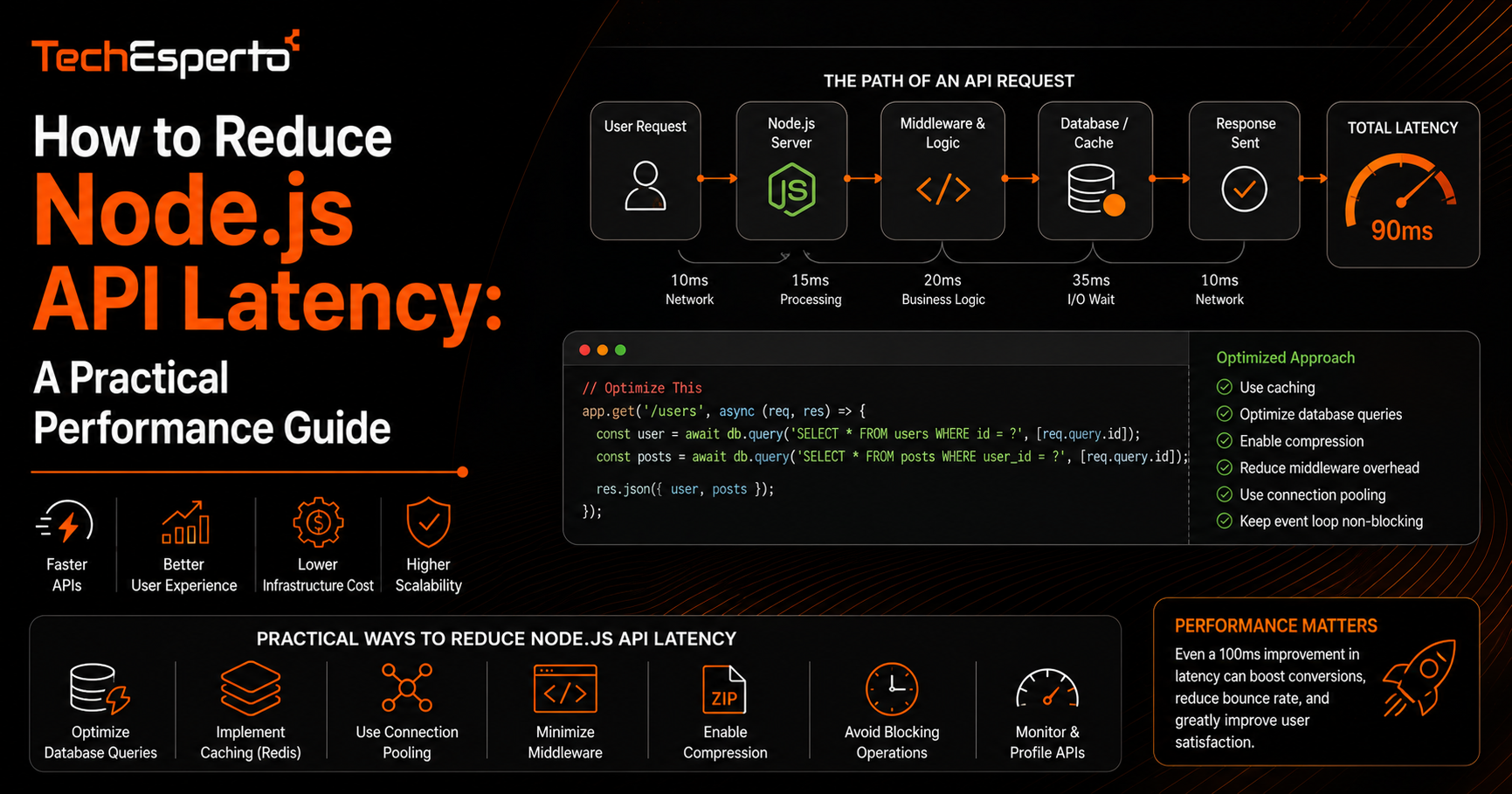1512x794 pixels.
Task: Click the '20ms Business Logic' label
Action: [x=943, y=289]
